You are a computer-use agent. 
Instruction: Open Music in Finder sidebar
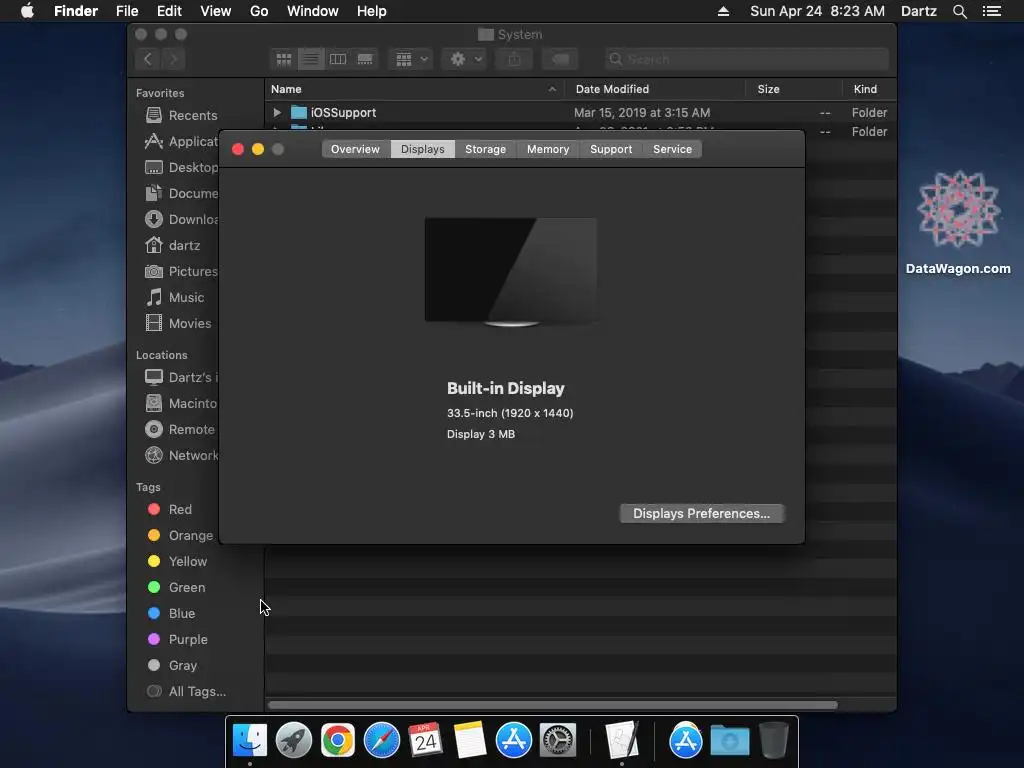click(x=175, y=298)
